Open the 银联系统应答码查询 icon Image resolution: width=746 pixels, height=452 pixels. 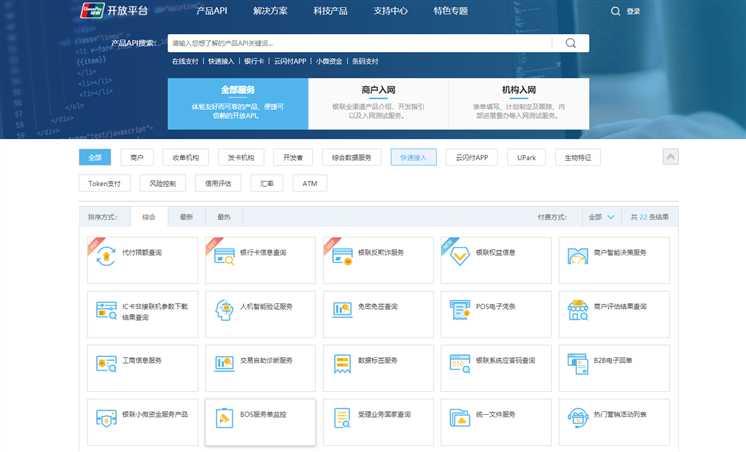[x=460, y=364]
